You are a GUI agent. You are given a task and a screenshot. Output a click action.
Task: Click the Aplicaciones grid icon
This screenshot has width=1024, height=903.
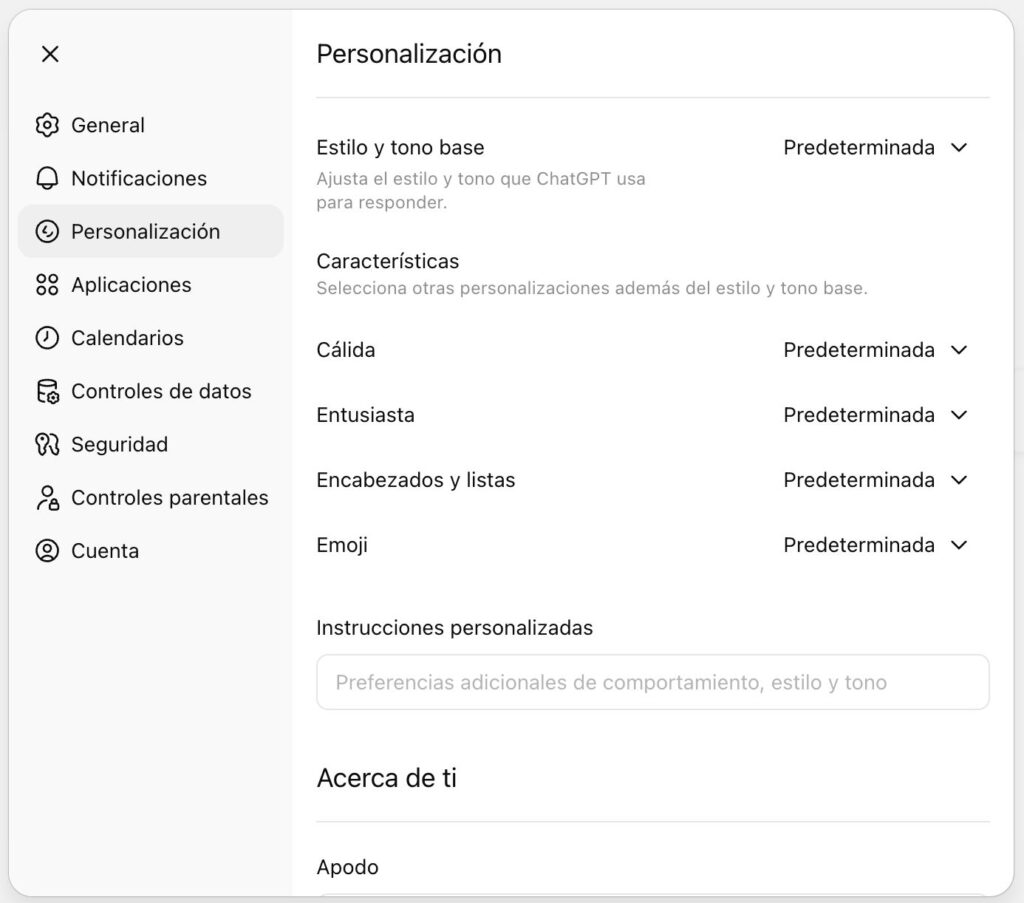[47, 285]
